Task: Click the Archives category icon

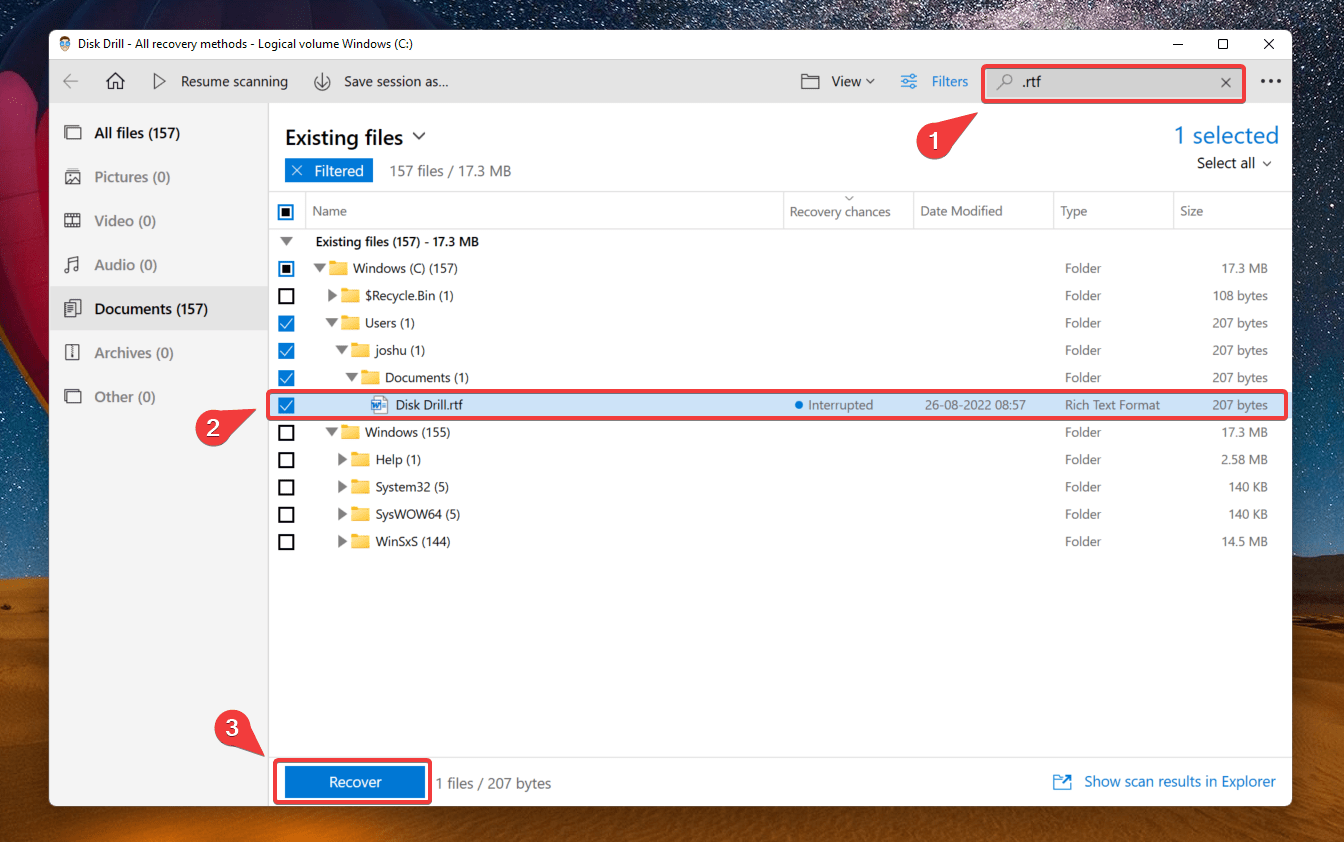Action: click(72, 353)
